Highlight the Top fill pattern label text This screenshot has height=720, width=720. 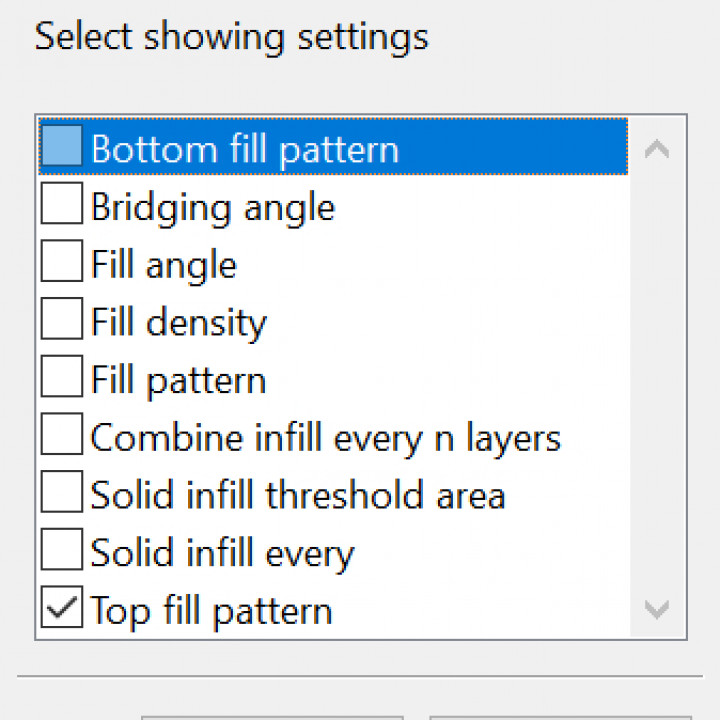coord(212,610)
